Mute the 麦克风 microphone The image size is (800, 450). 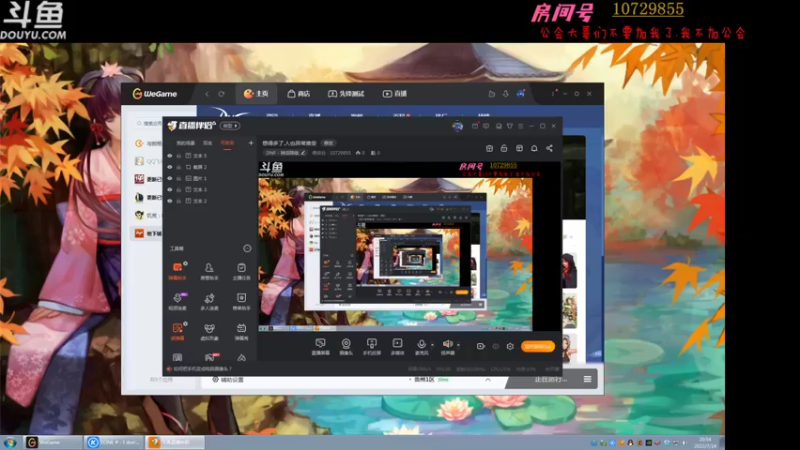click(x=421, y=346)
